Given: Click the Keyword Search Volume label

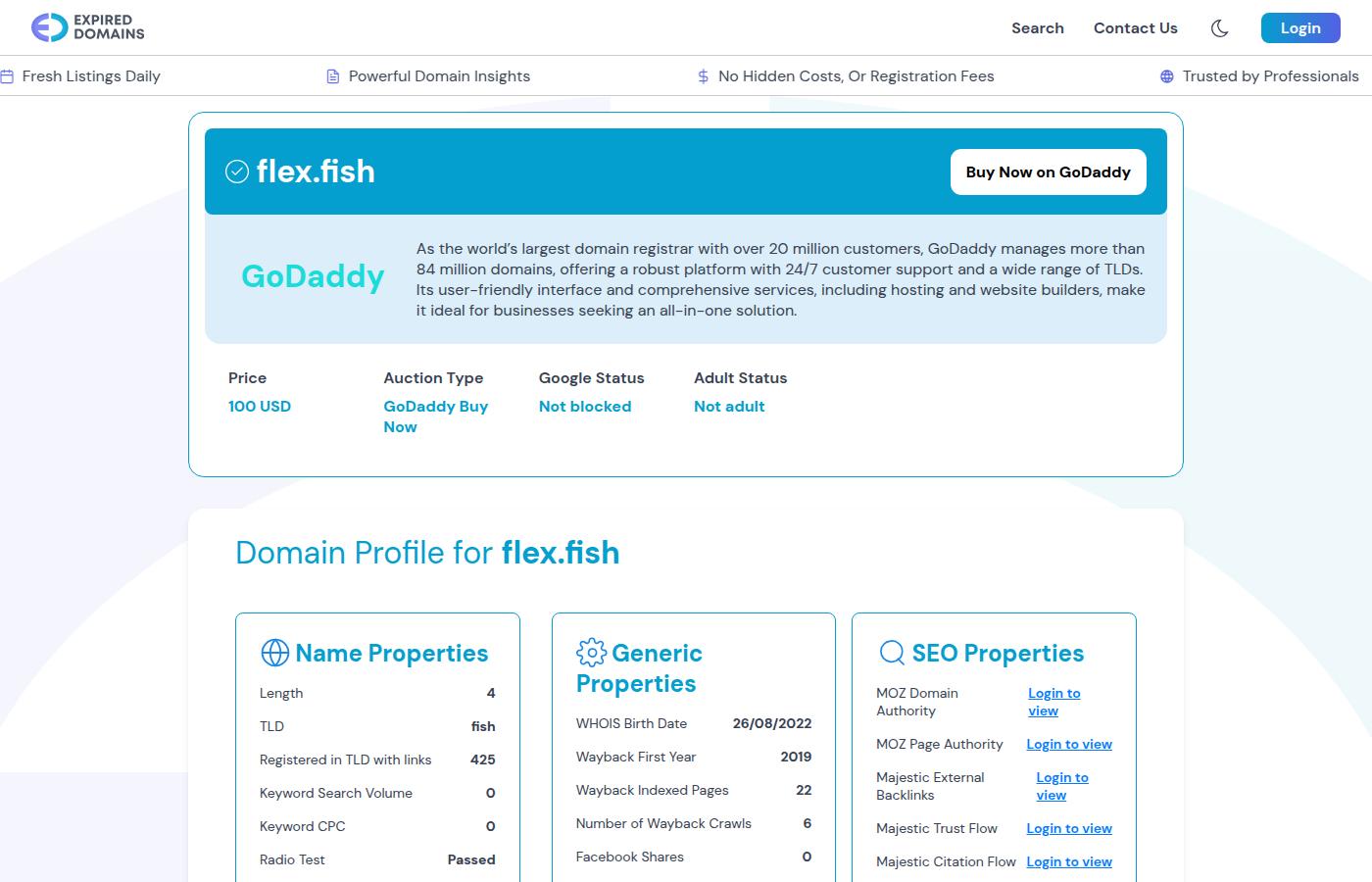Looking at the screenshot, I should point(336,793).
